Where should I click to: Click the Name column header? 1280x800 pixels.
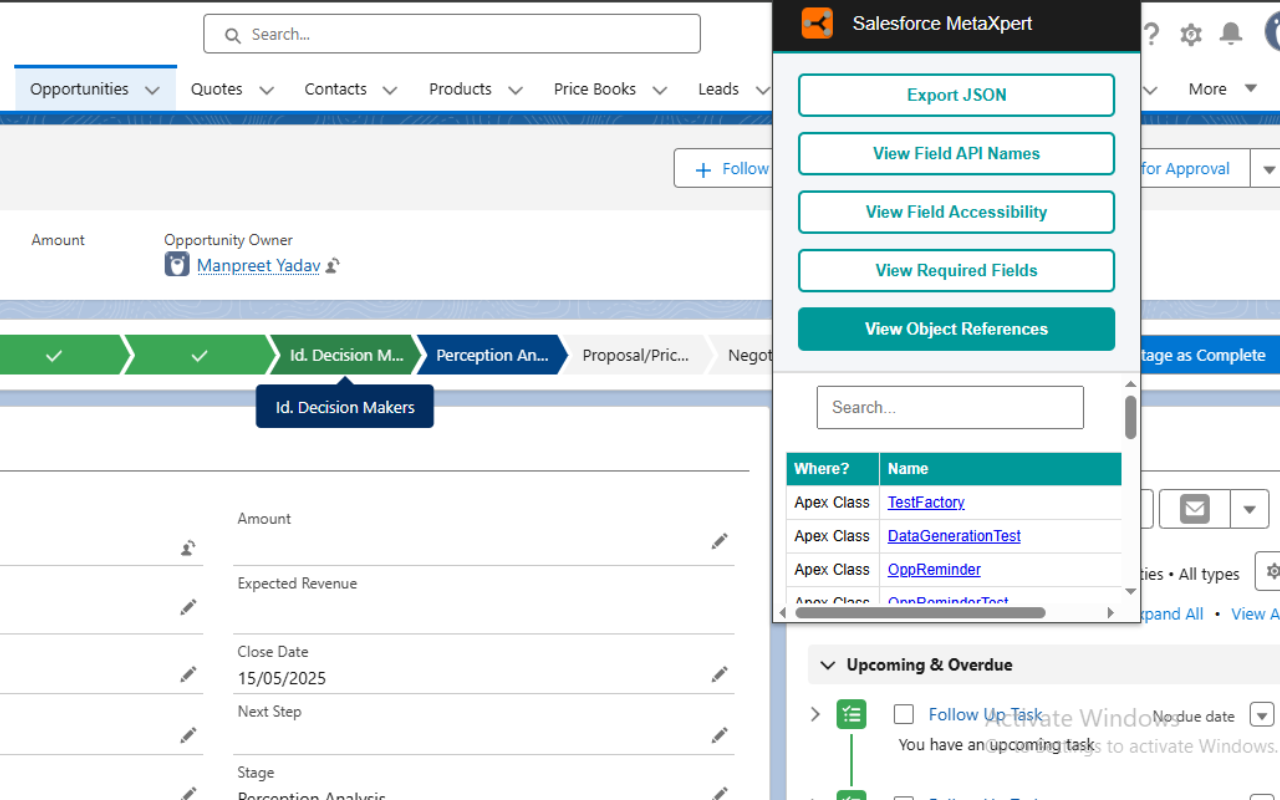point(1000,469)
